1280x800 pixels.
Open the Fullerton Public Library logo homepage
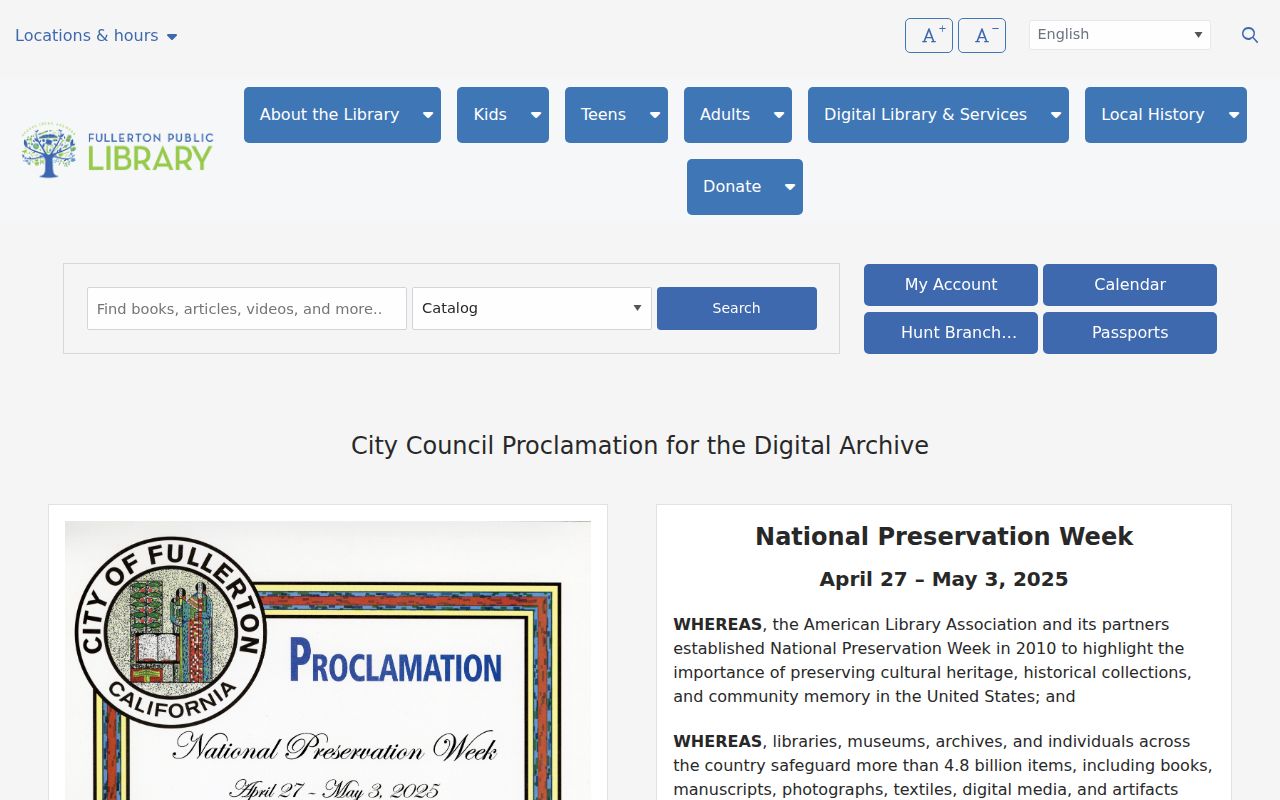tap(117, 151)
